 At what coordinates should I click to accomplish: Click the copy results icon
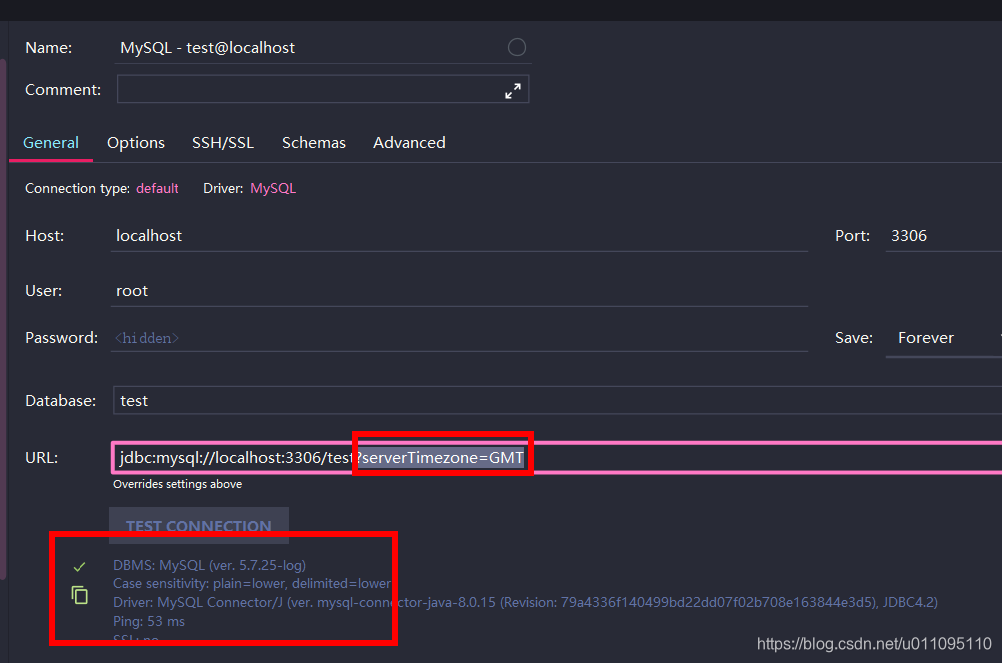80,595
